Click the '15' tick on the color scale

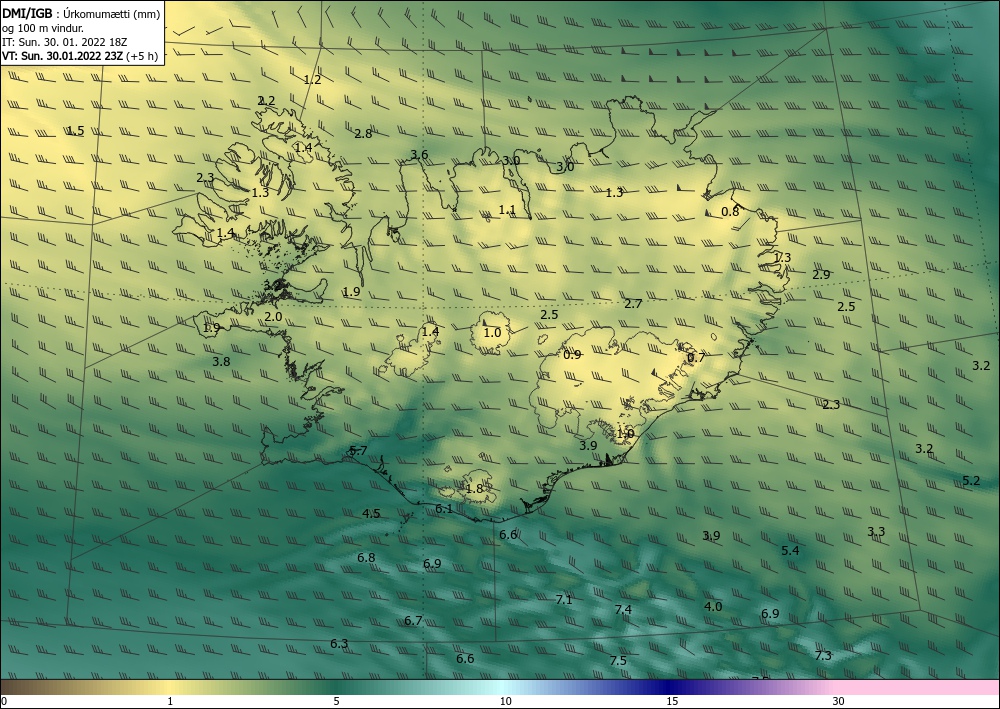tap(672, 702)
